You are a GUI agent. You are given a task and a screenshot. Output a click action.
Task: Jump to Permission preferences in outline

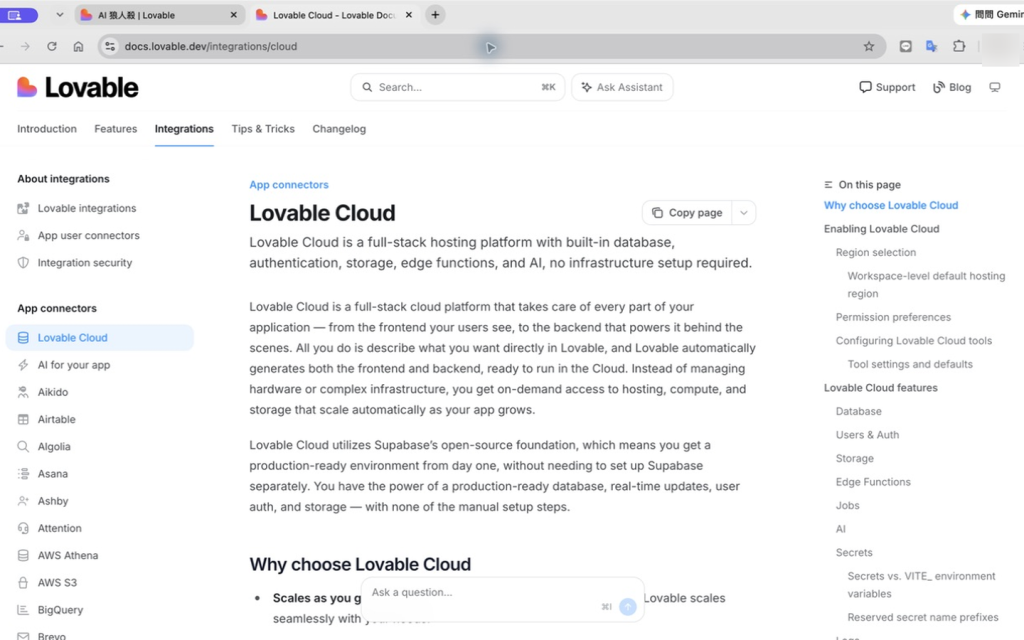point(893,317)
